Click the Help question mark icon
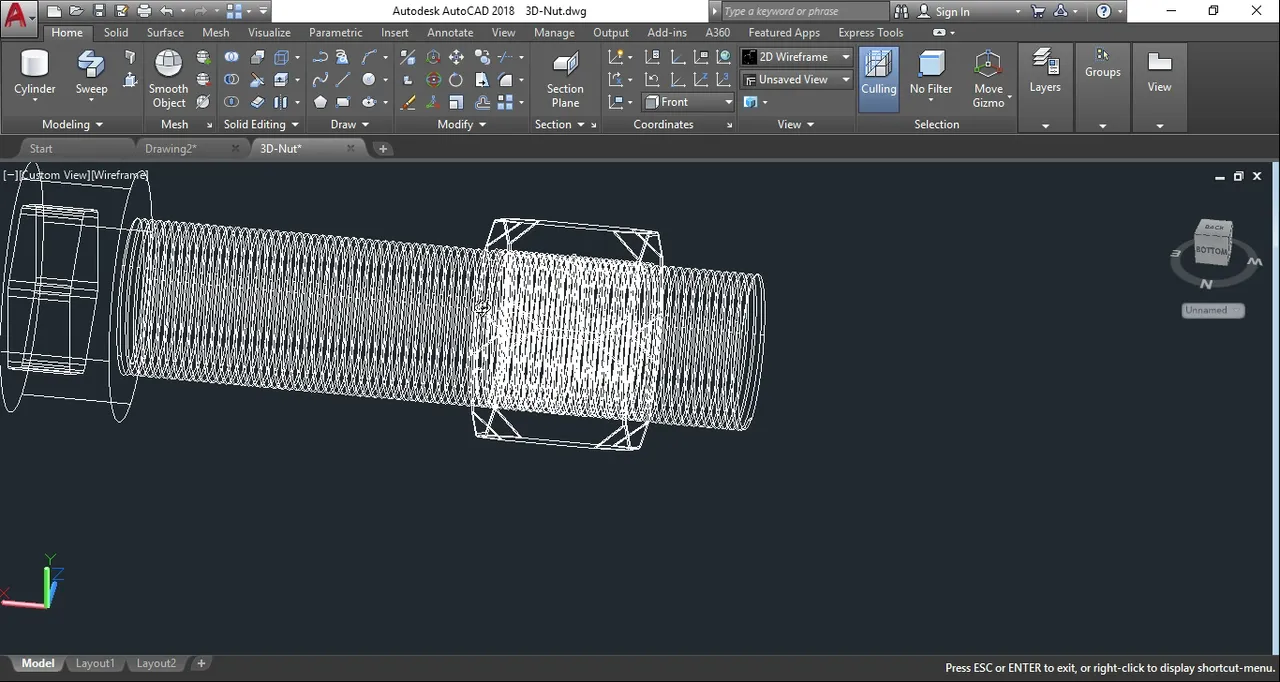 tap(1104, 11)
